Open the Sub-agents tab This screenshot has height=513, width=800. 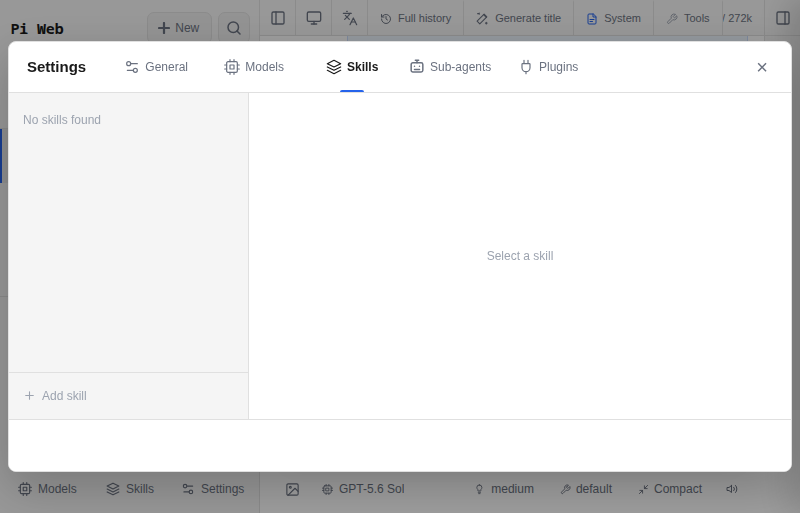pos(451,67)
